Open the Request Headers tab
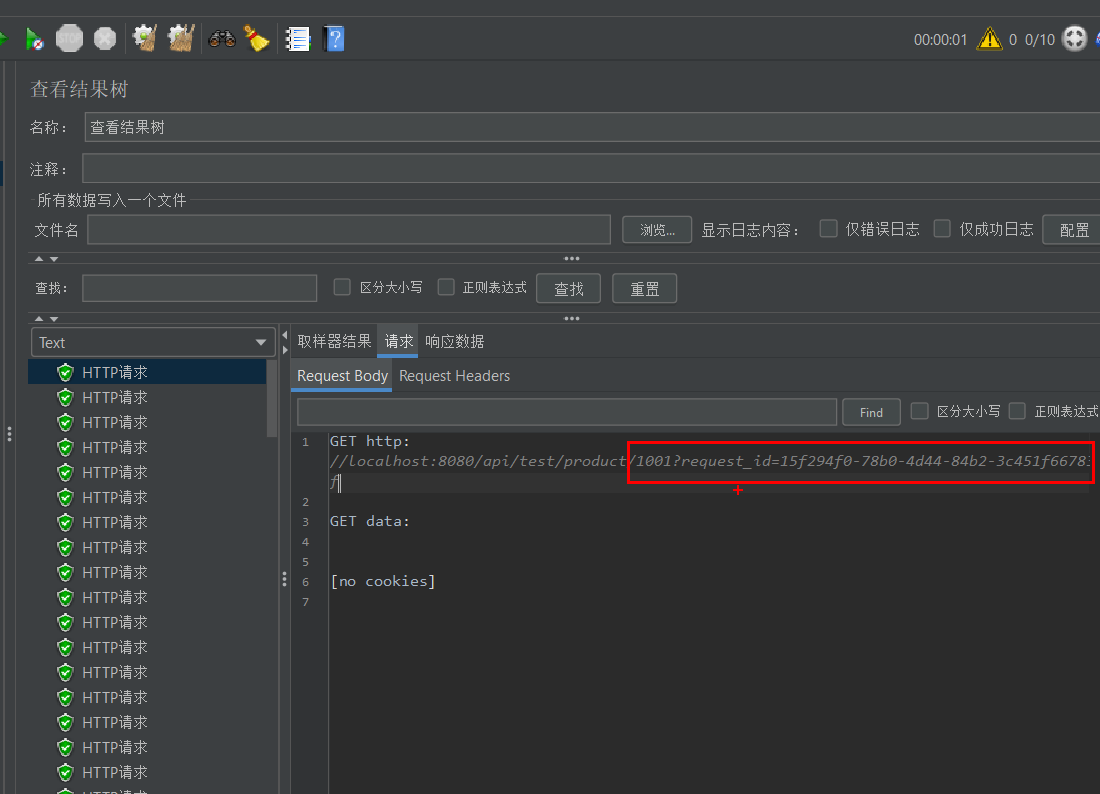 click(454, 376)
